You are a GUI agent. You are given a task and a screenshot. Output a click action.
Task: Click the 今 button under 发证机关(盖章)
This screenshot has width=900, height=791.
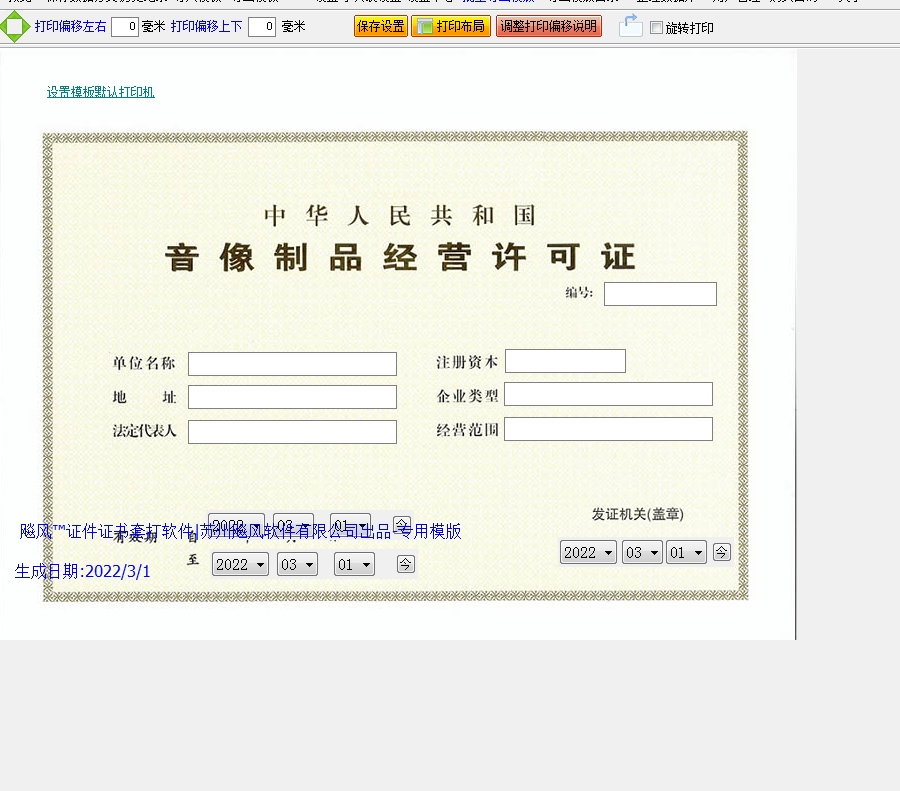click(721, 552)
